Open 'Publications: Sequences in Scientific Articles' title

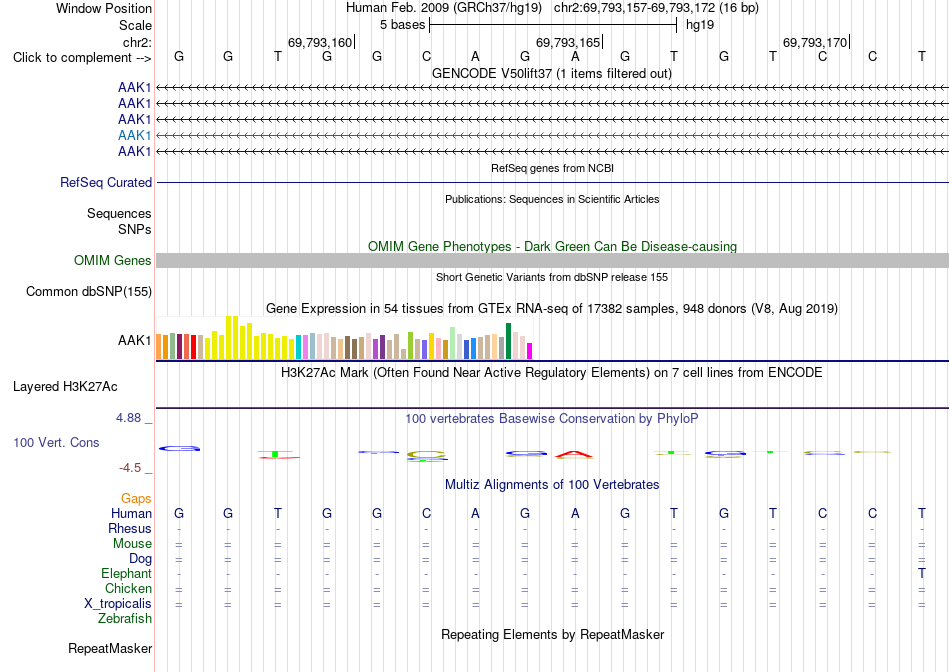[552, 199]
